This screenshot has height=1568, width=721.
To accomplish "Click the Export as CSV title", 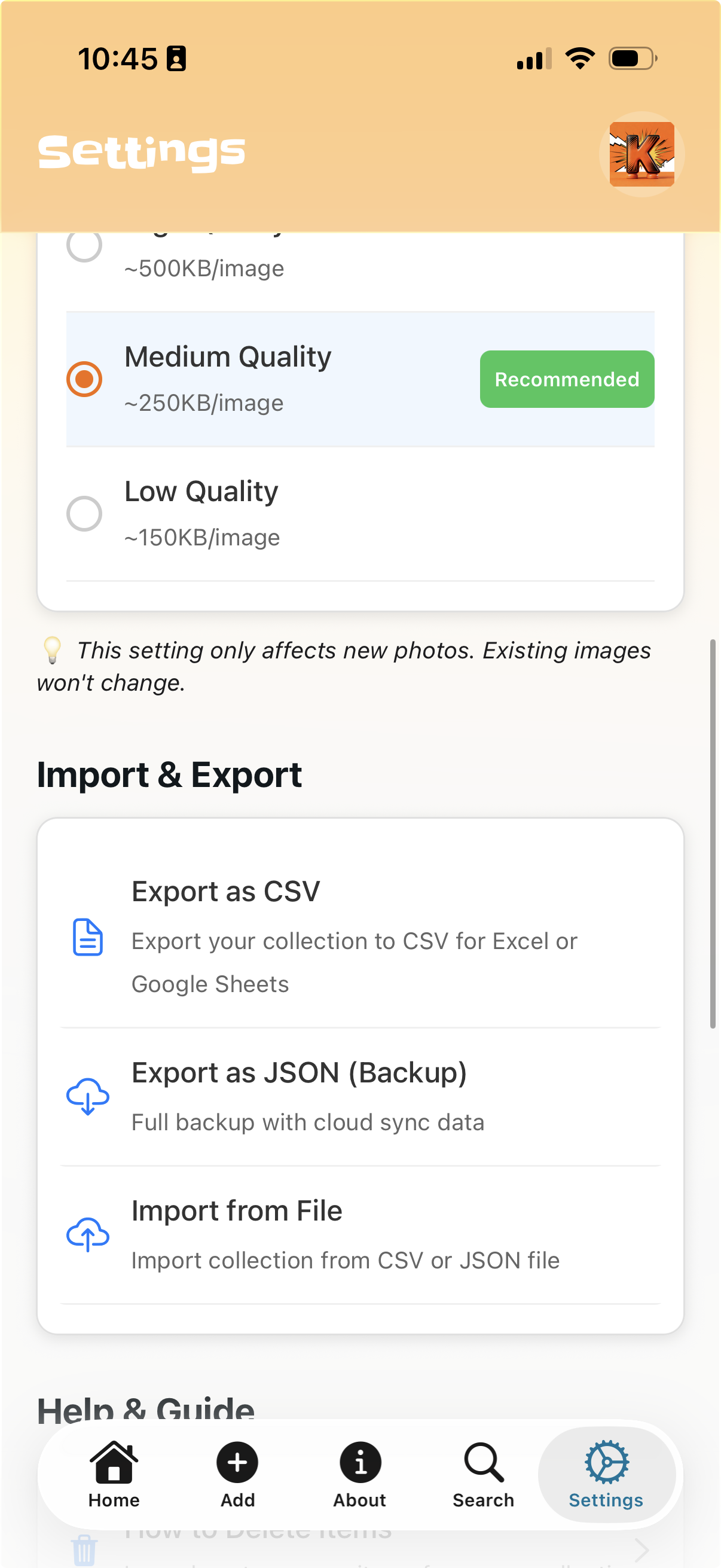I will pyautogui.click(x=226, y=892).
